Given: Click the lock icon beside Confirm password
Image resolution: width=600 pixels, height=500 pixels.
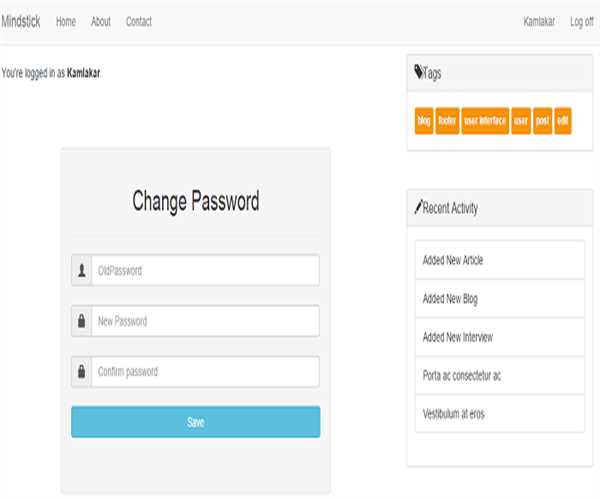Looking at the screenshot, I should point(81,372).
